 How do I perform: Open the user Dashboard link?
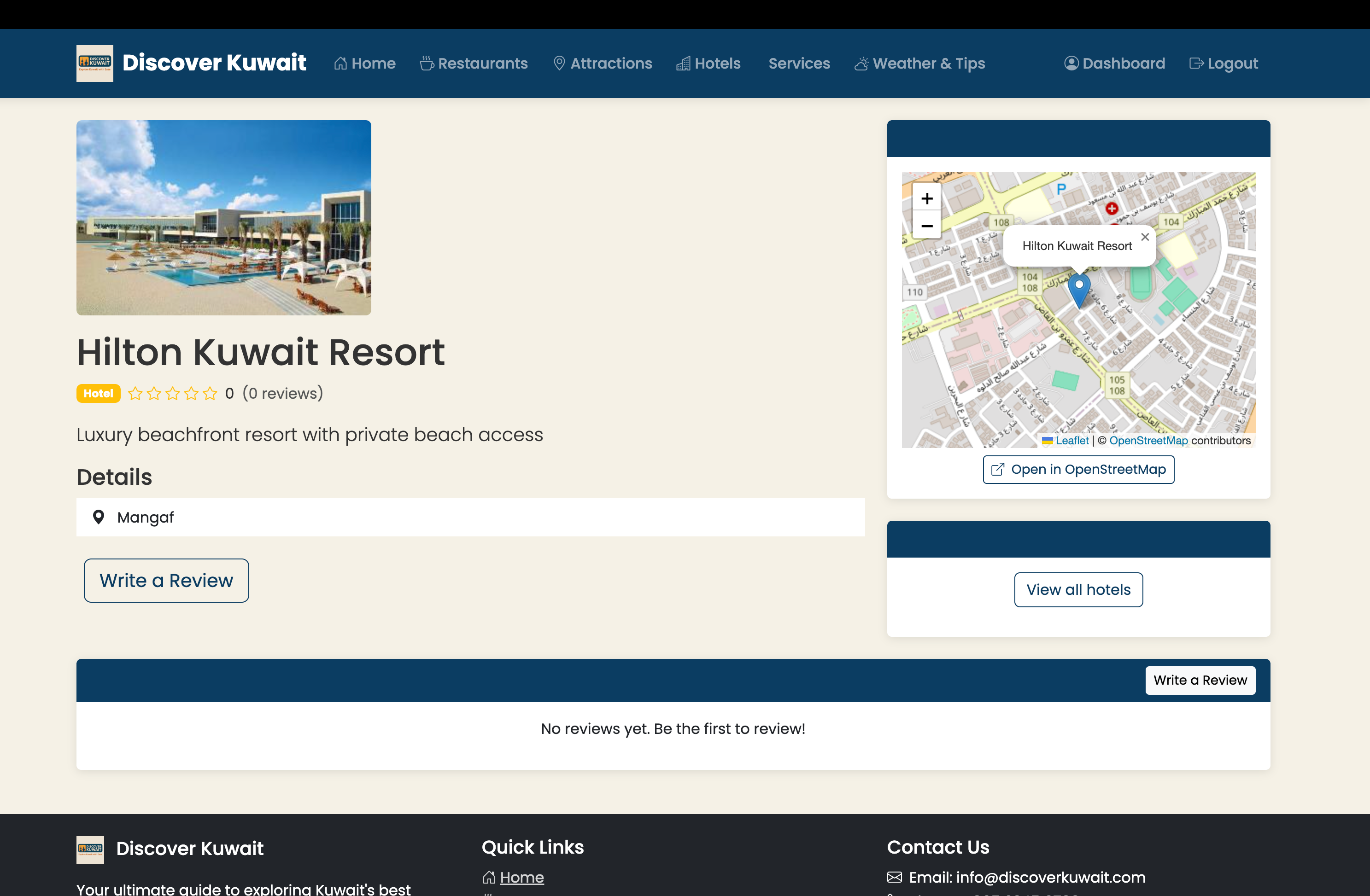(x=1114, y=63)
